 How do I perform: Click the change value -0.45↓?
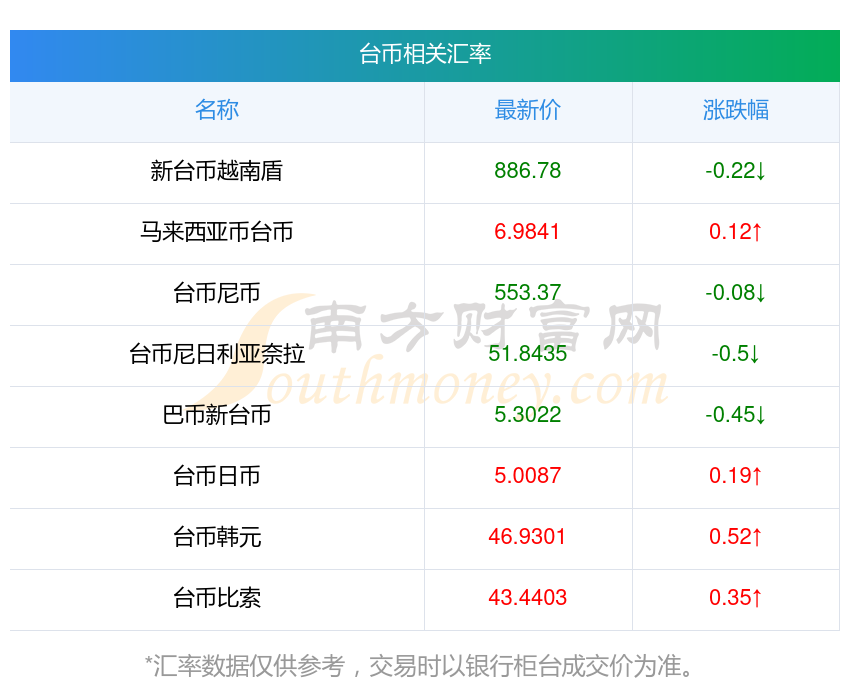736,415
